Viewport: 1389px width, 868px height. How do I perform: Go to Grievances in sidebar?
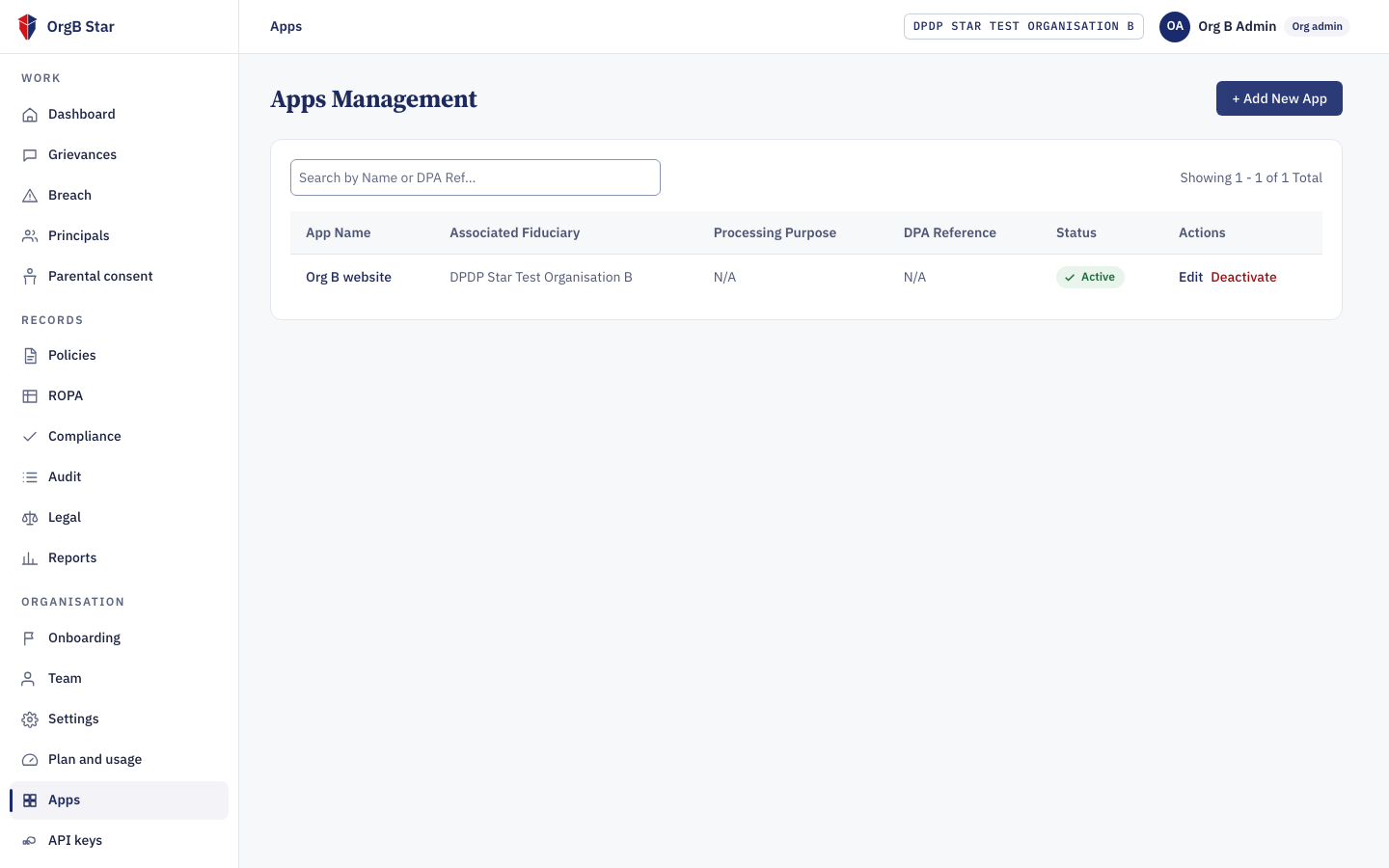[120, 154]
